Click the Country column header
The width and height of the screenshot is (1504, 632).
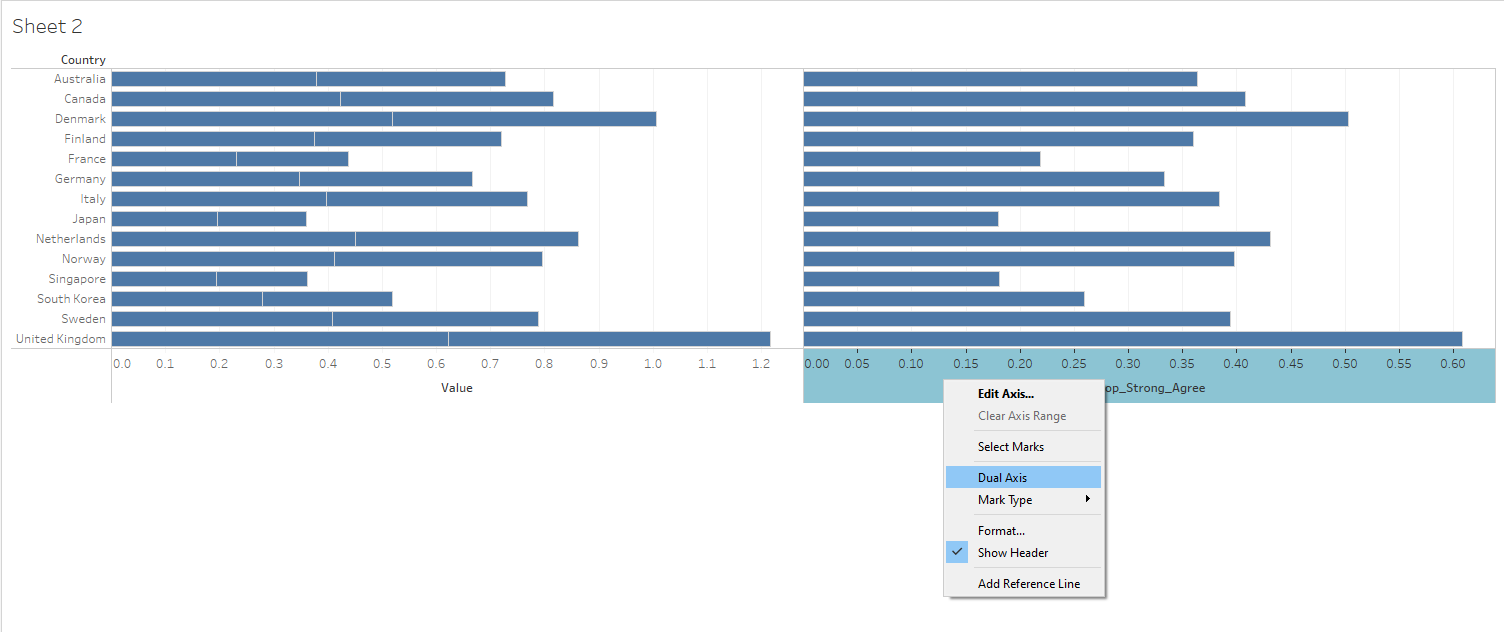[83, 60]
